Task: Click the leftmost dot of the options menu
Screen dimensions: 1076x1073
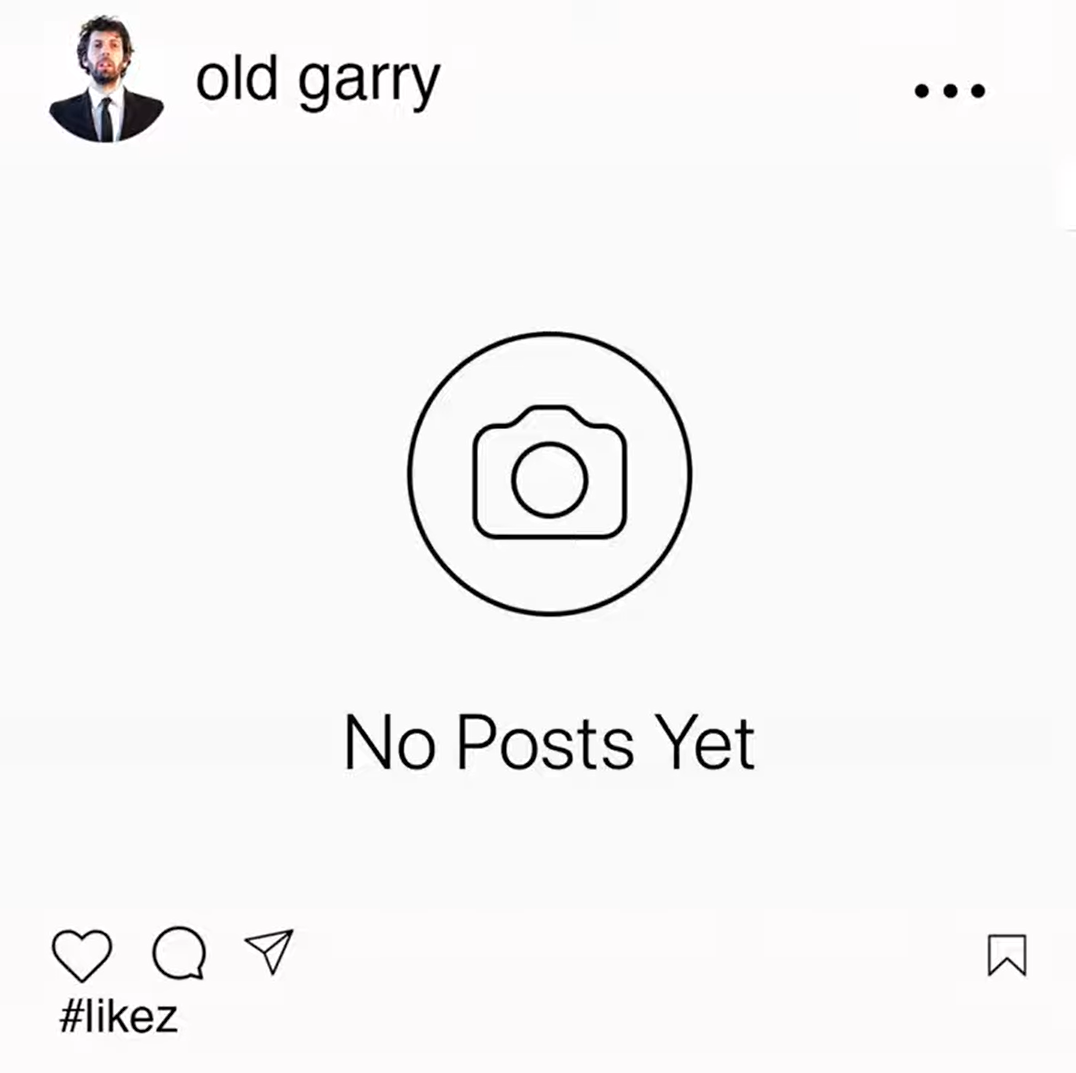Action: 922,91
